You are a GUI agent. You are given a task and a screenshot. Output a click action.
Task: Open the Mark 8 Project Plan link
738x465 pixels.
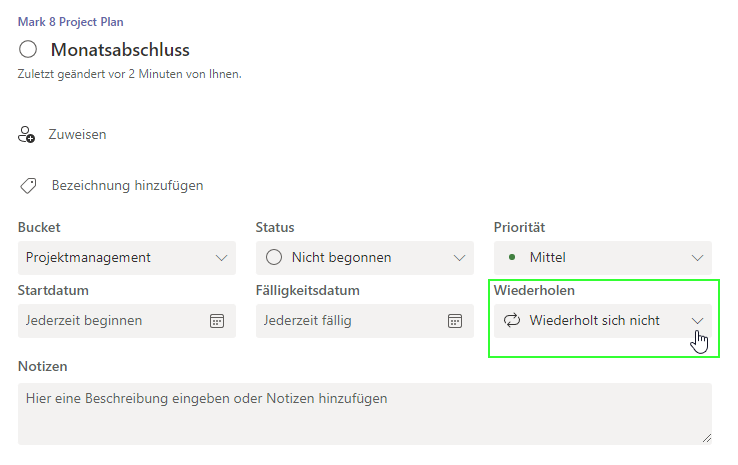(71, 22)
